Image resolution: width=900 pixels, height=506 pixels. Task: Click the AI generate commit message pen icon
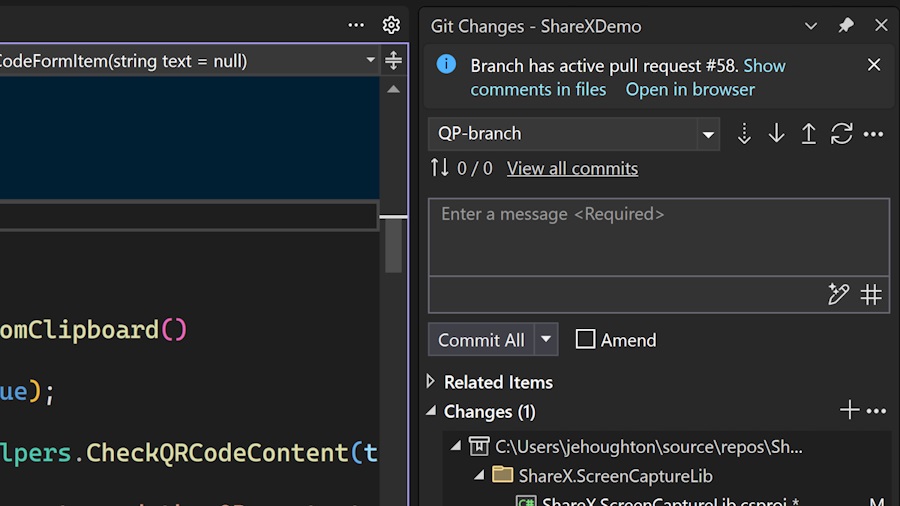[x=838, y=294]
